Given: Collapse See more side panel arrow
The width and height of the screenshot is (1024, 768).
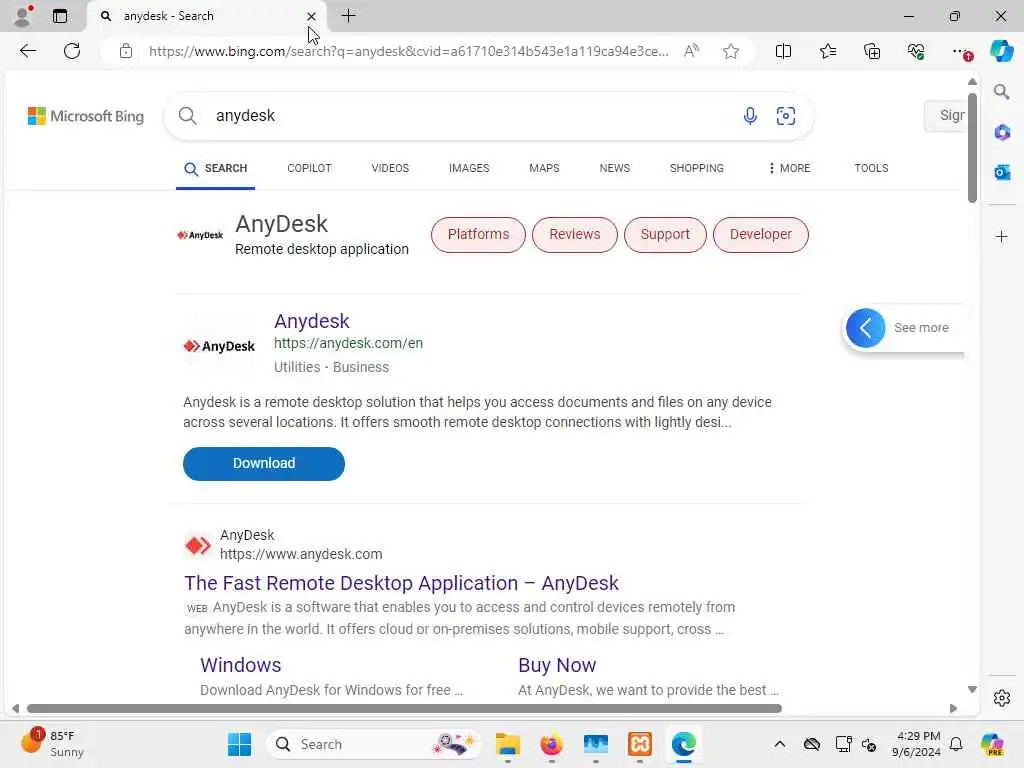Looking at the screenshot, I should click(865, 328).
